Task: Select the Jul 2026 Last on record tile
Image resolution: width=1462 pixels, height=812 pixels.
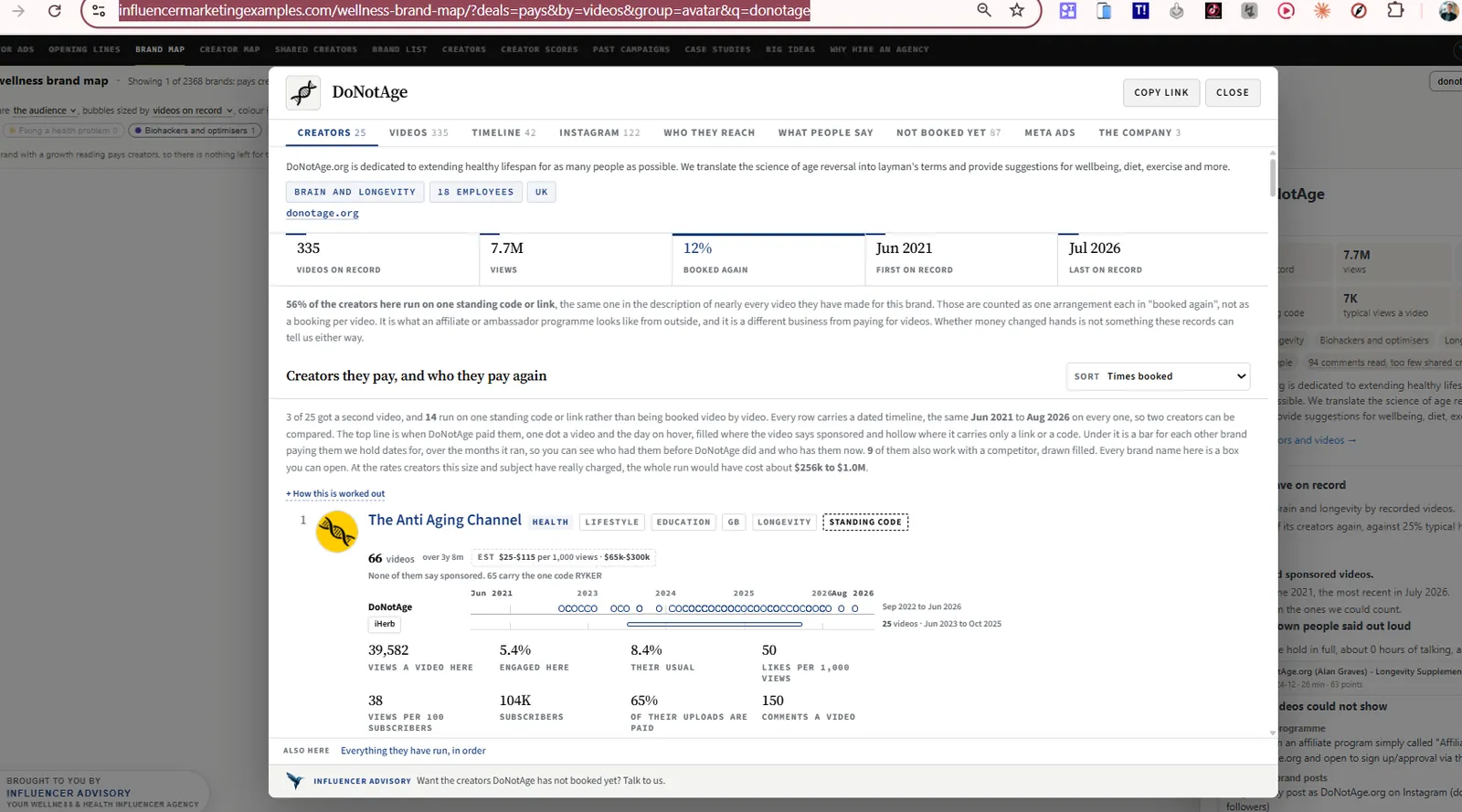Action: coord(1162,258)
